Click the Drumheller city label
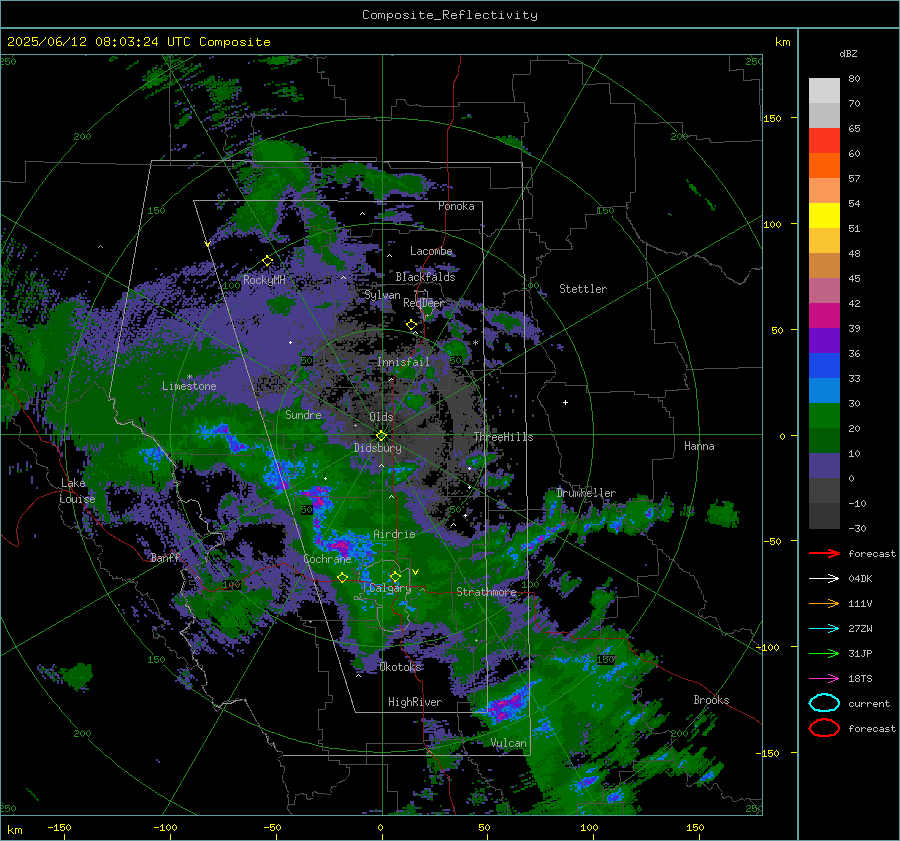The width and height of the screenshot is (900, 841). point(586,493)
